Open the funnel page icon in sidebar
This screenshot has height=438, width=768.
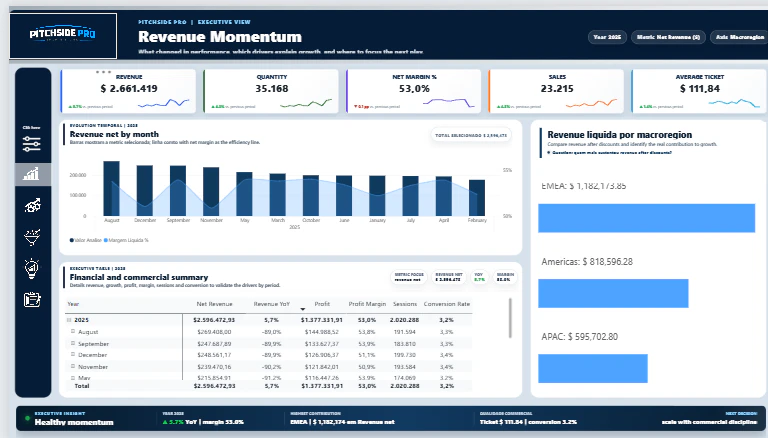coord(32,237)
